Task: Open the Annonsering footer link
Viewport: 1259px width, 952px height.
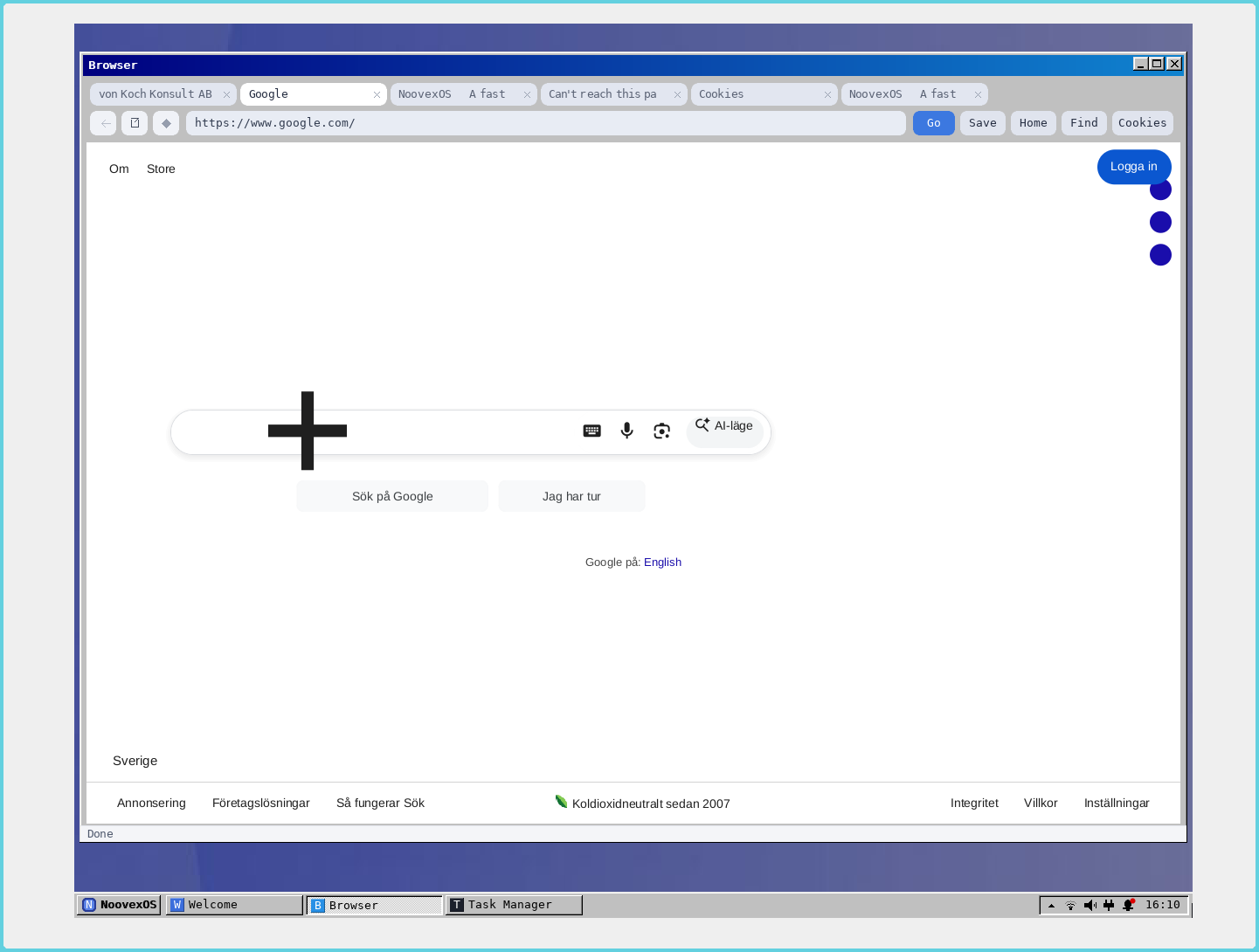Action: (x=151, y=803)
